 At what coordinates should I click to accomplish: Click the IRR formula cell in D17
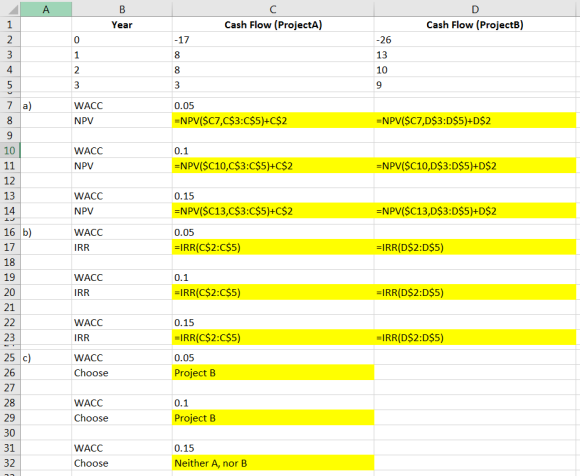coord(475,247)
